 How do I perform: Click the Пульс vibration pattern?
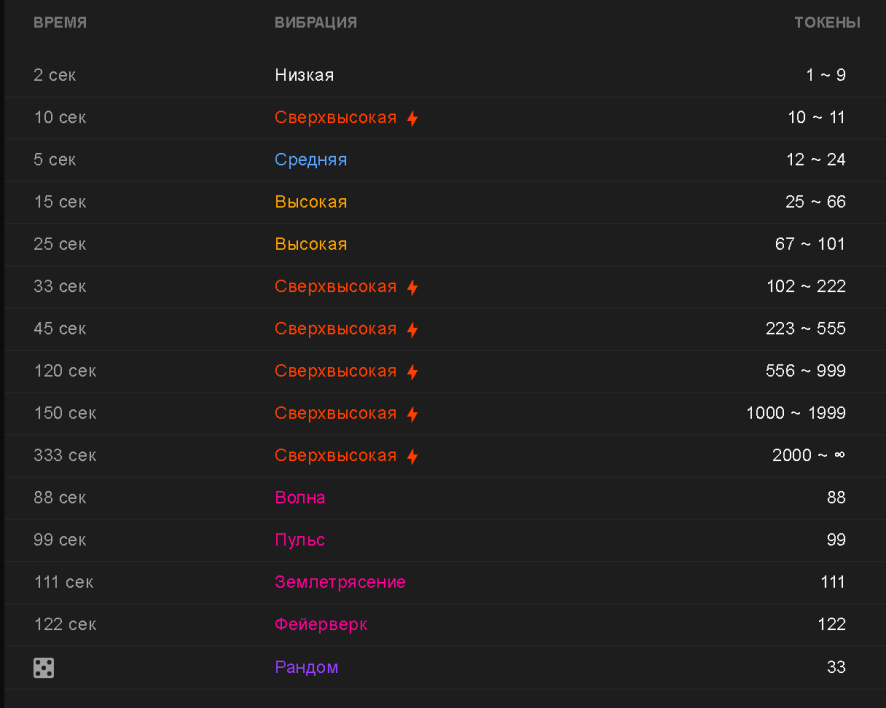coord(299,540)
